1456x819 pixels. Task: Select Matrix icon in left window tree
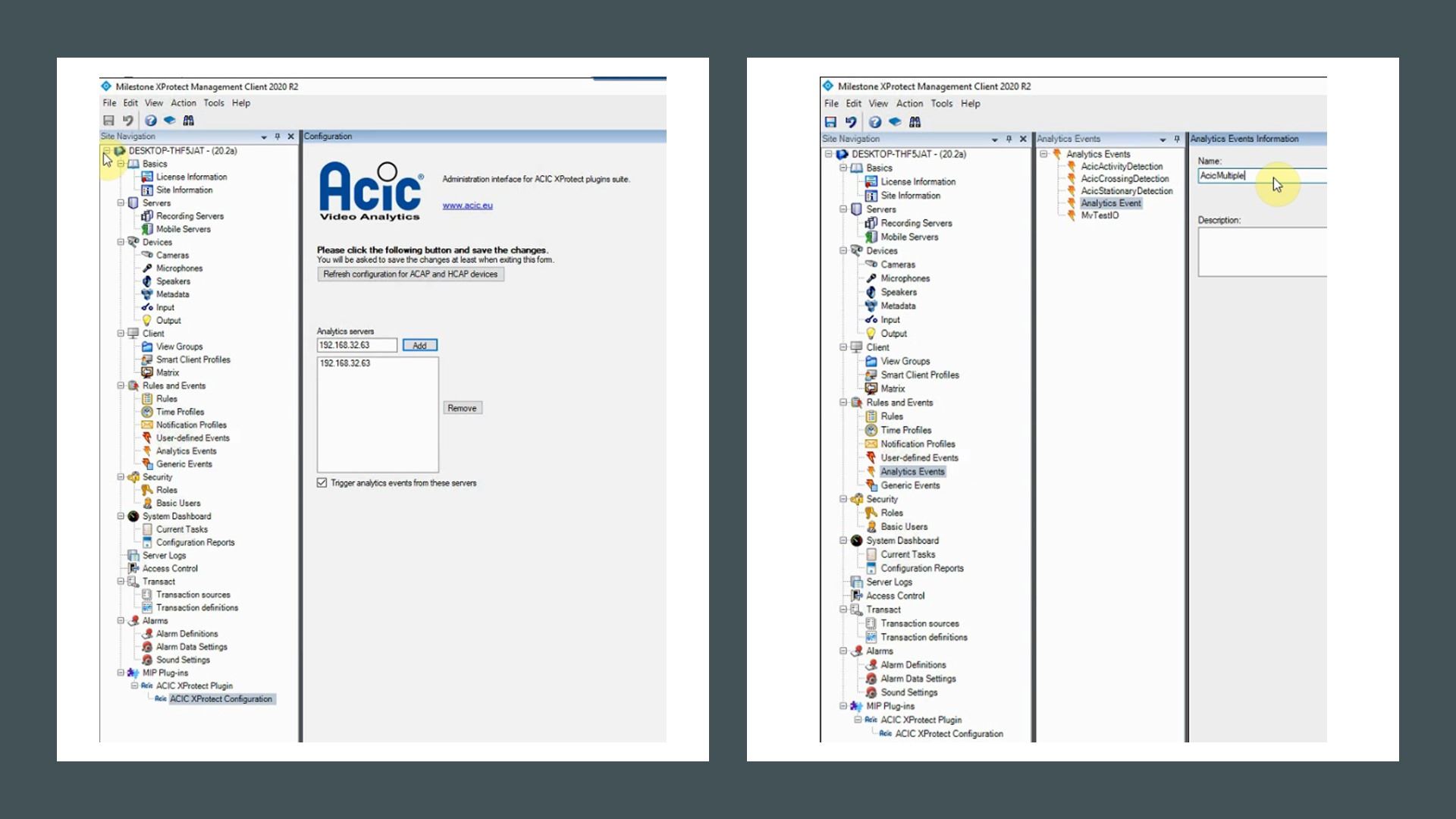pyautogui.click(x=147, y=372)
